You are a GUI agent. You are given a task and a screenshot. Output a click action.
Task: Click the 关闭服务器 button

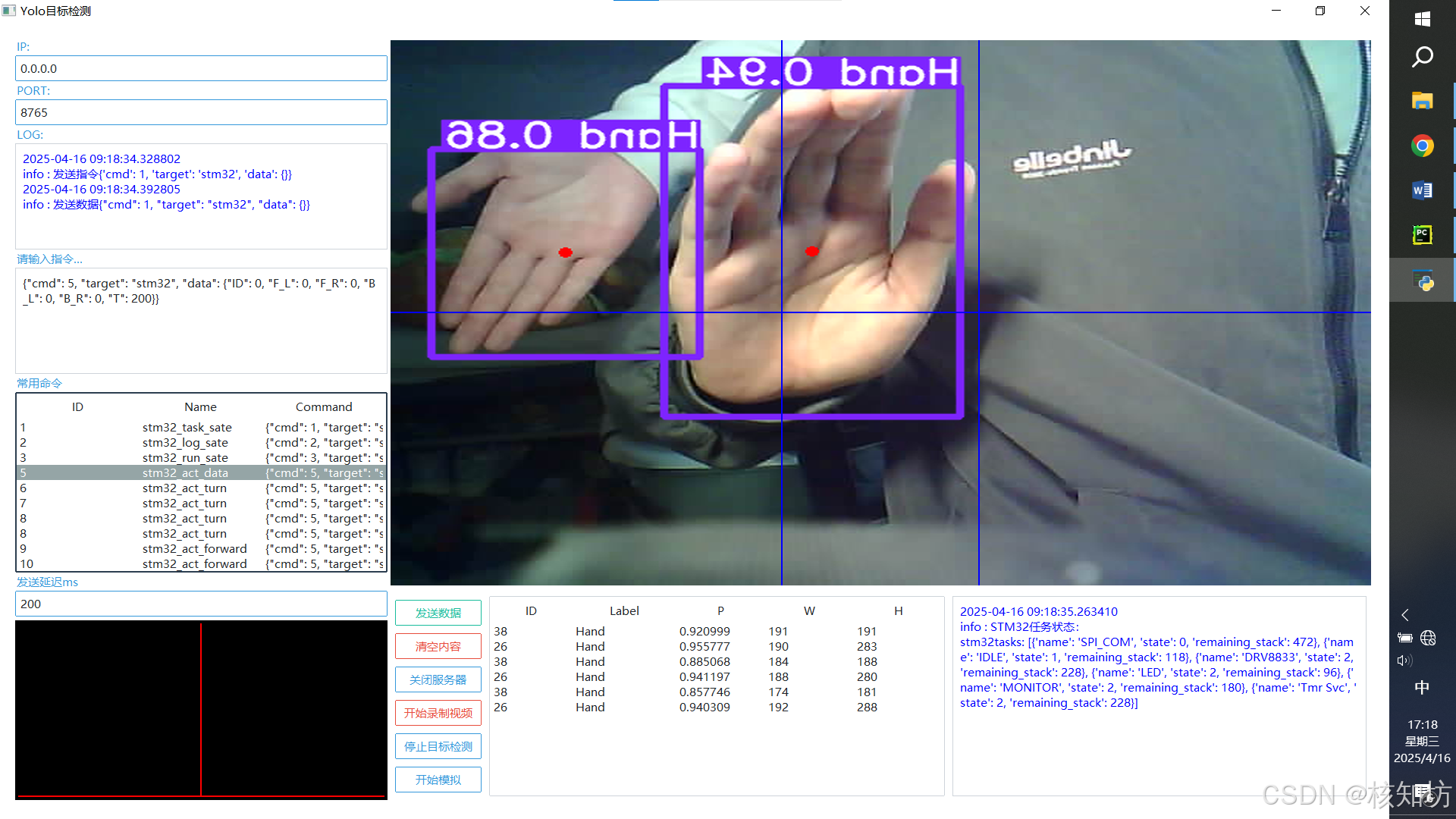(x=438, y=679)
